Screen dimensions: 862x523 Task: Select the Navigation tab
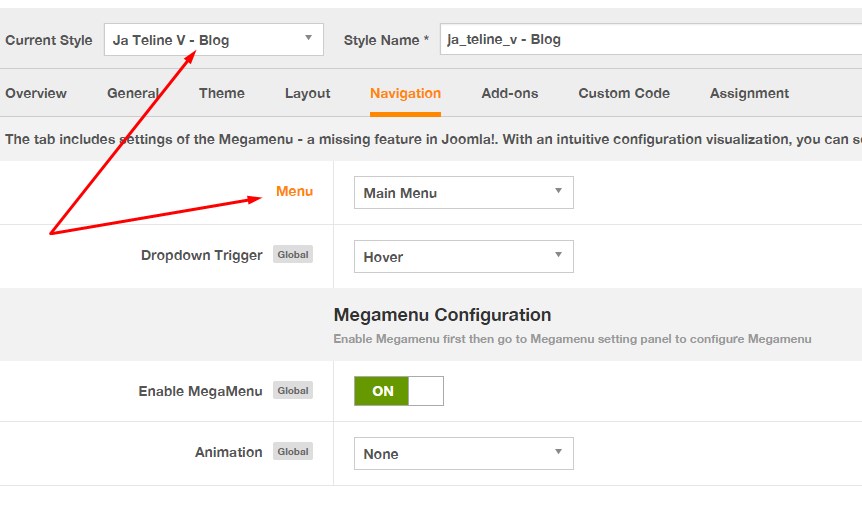[x=405, y=94]
